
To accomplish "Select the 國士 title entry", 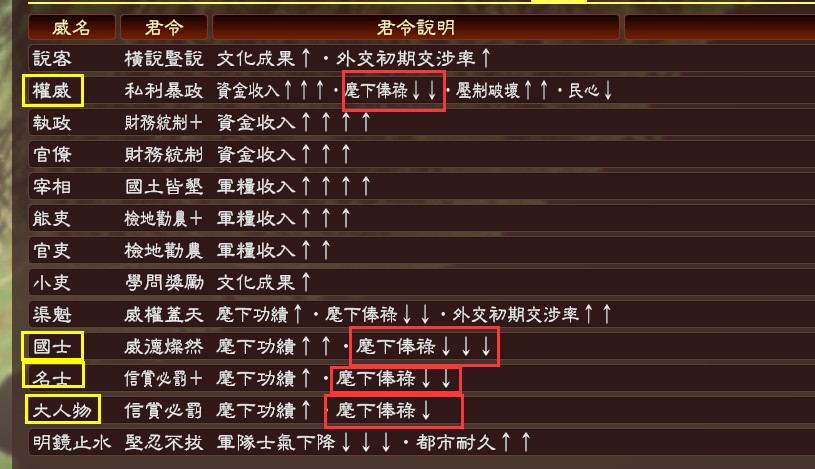I will coord(52,346).
